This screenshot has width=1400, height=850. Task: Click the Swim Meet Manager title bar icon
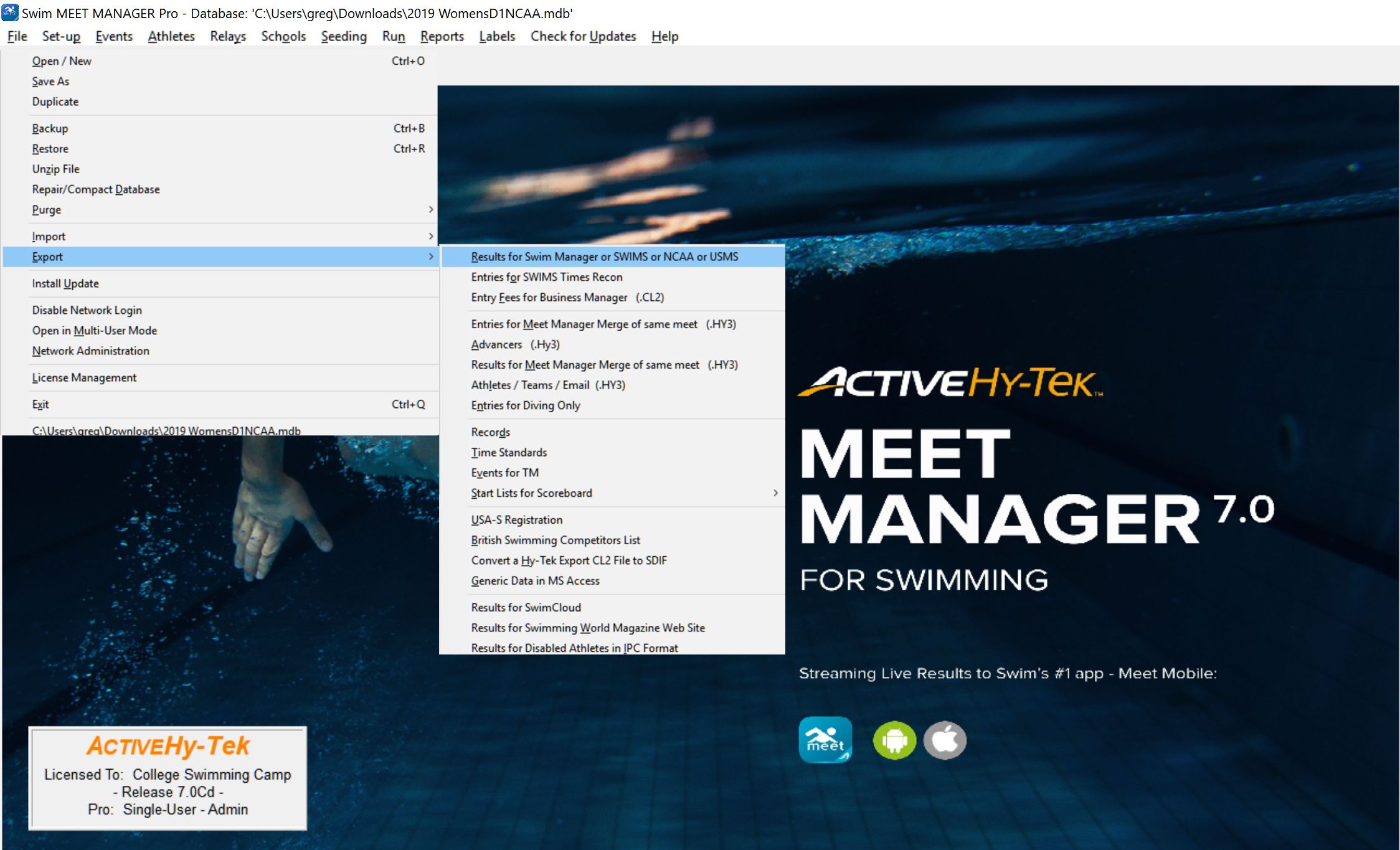(x=10, y=12)
